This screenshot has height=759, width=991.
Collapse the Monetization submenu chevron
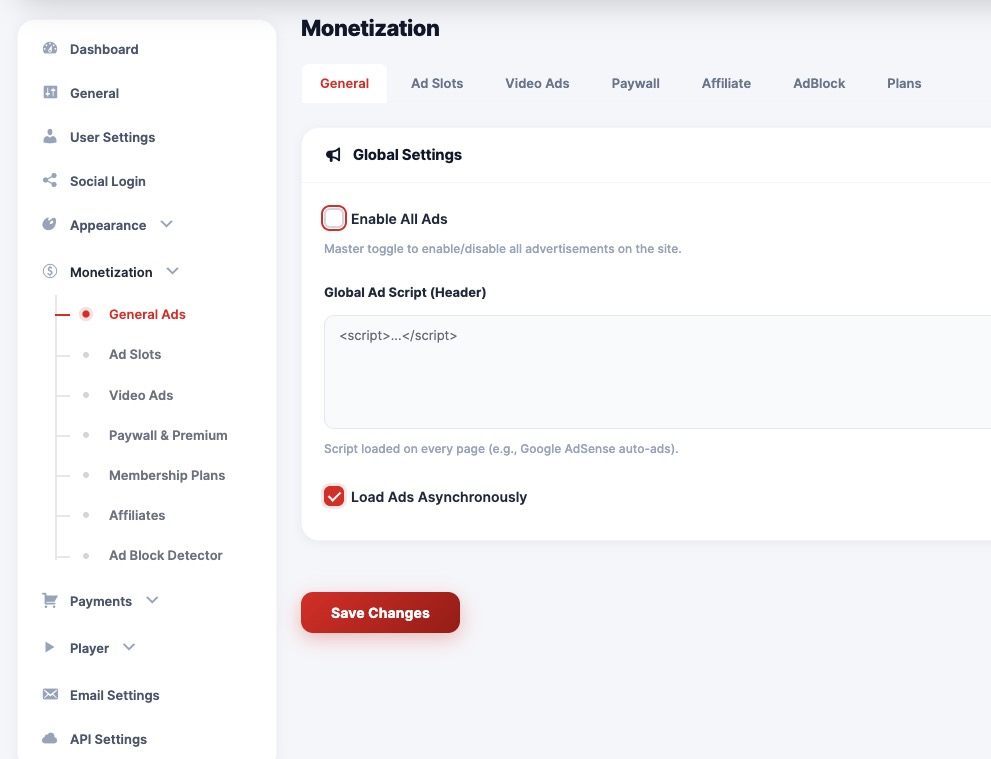coord(173,272)
